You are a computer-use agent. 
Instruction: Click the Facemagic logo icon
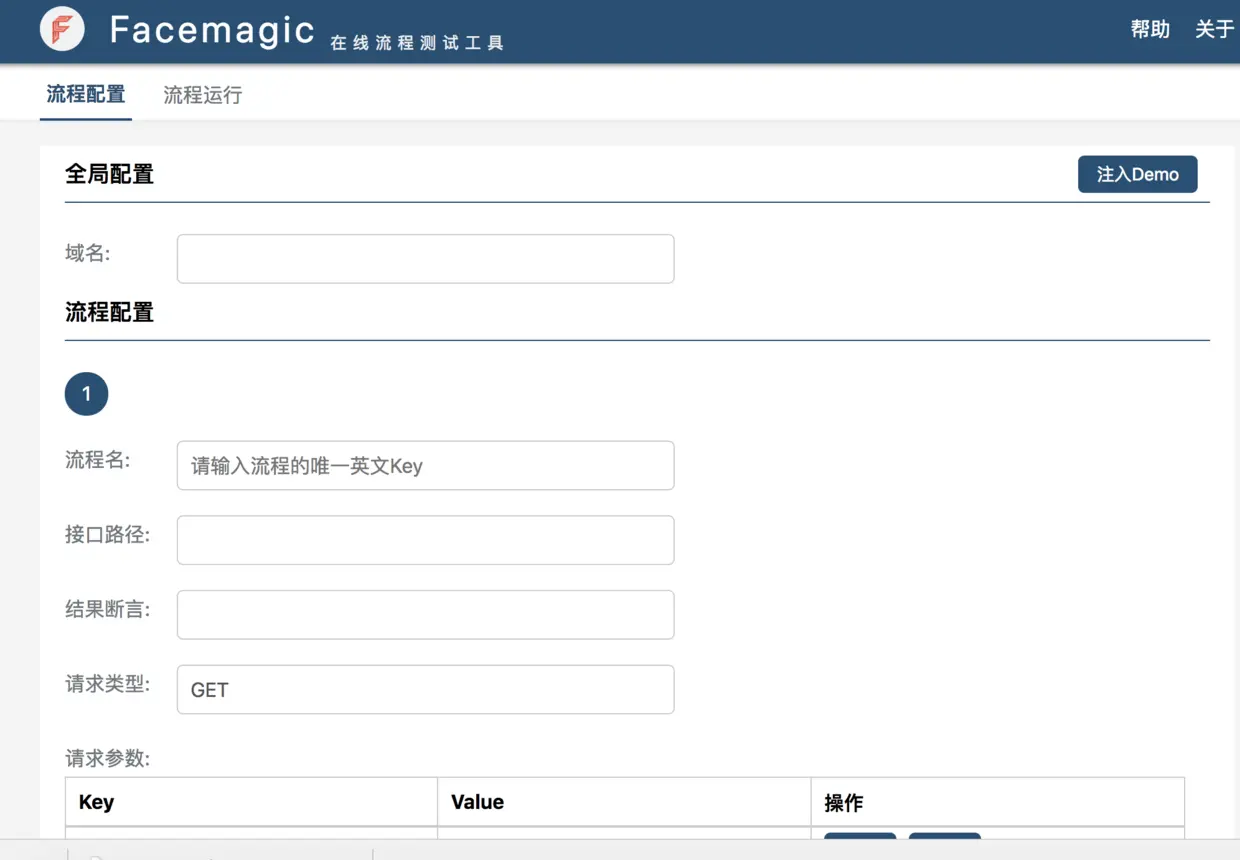(62, 29)
